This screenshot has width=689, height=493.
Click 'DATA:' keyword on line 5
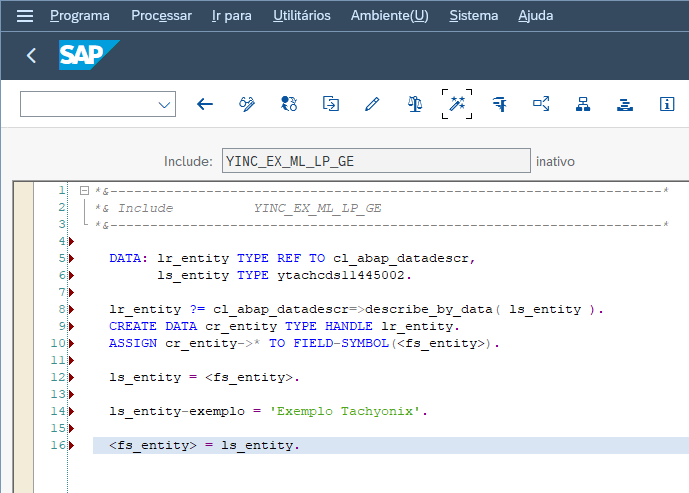pos(128,258)
